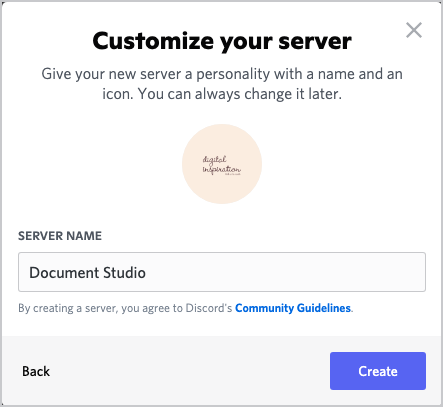This screenshot has width=443, height=407.
Task: Confirm server creation with the blue button
Action: click(x=378, y=371)
